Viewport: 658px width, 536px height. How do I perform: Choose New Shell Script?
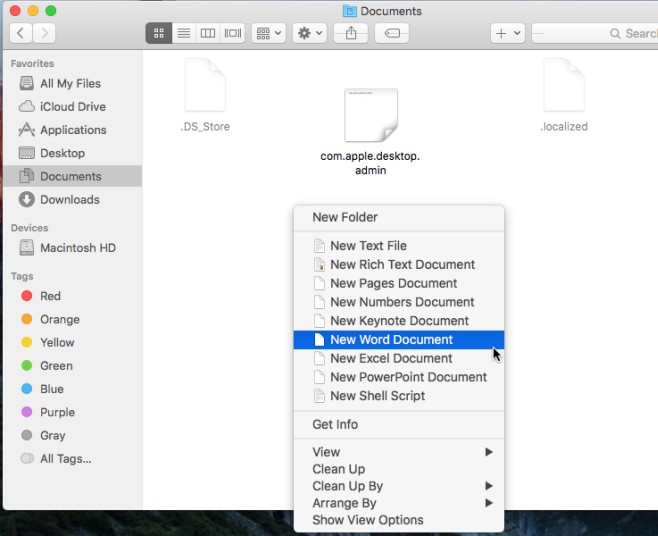pyautogui.click(x=399, y=396)
